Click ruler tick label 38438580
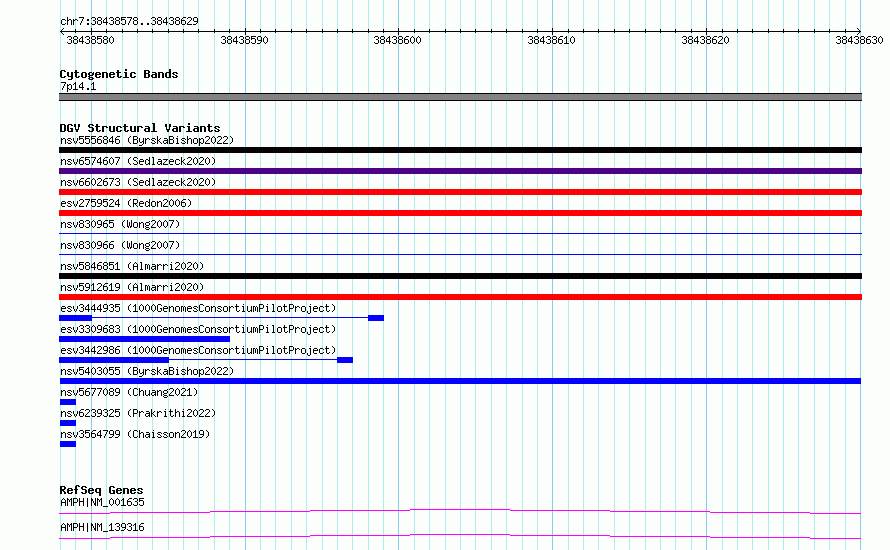The width and height of the screenshot is (890, 550). click(90, 40)
